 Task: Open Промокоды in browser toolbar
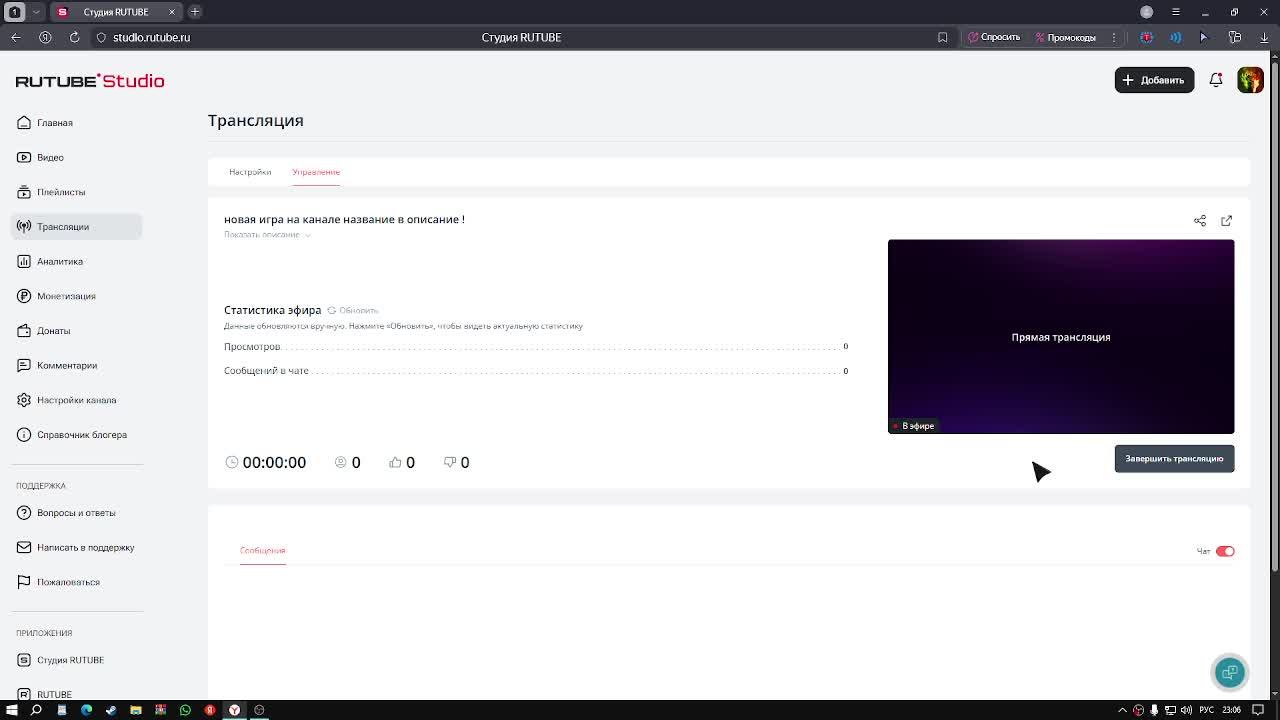1065,37
